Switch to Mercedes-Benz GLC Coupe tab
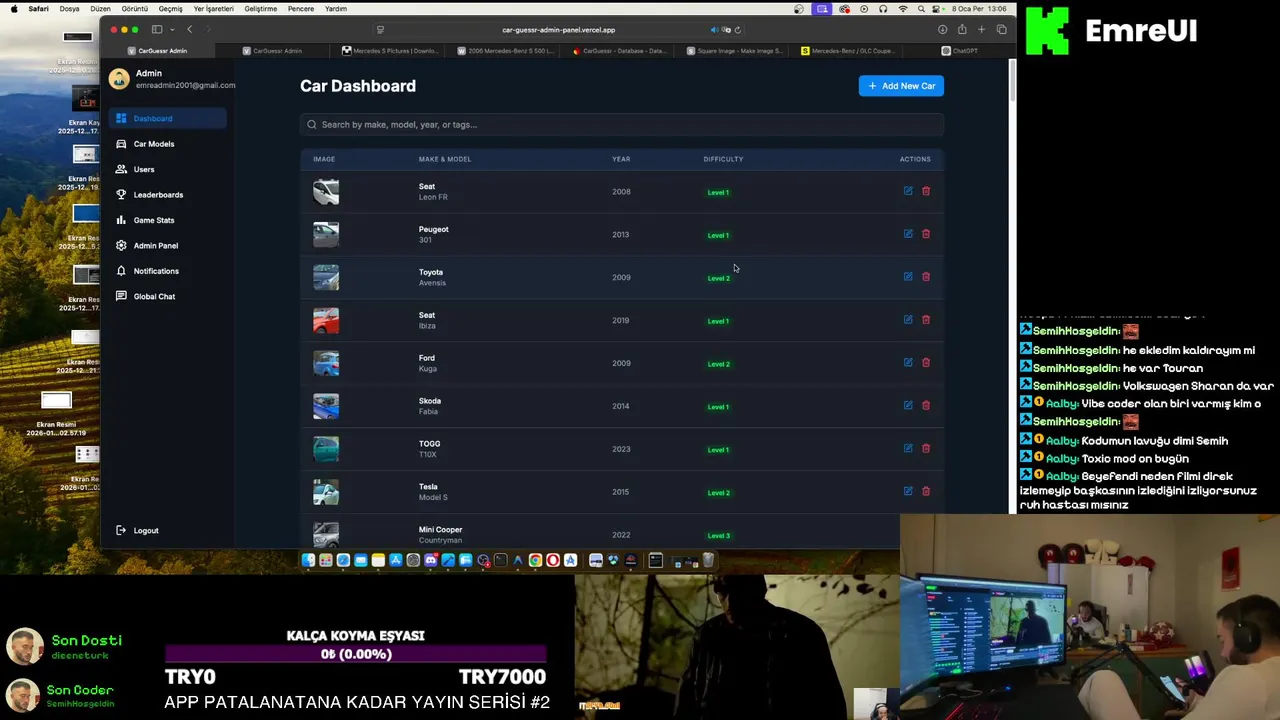The image size is (1280, 720). [x=848, y=50]
